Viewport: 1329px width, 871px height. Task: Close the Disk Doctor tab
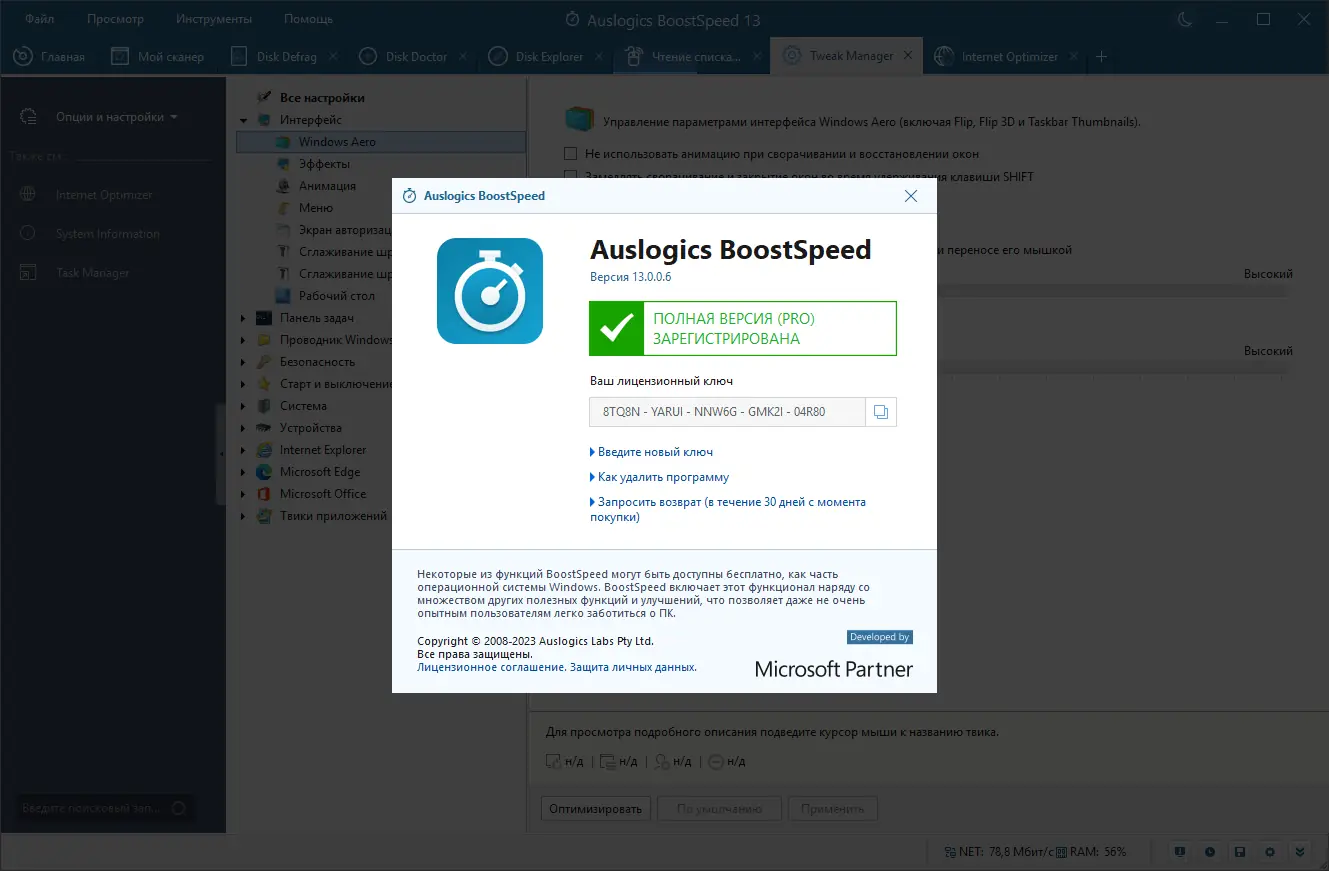point(464,57)
